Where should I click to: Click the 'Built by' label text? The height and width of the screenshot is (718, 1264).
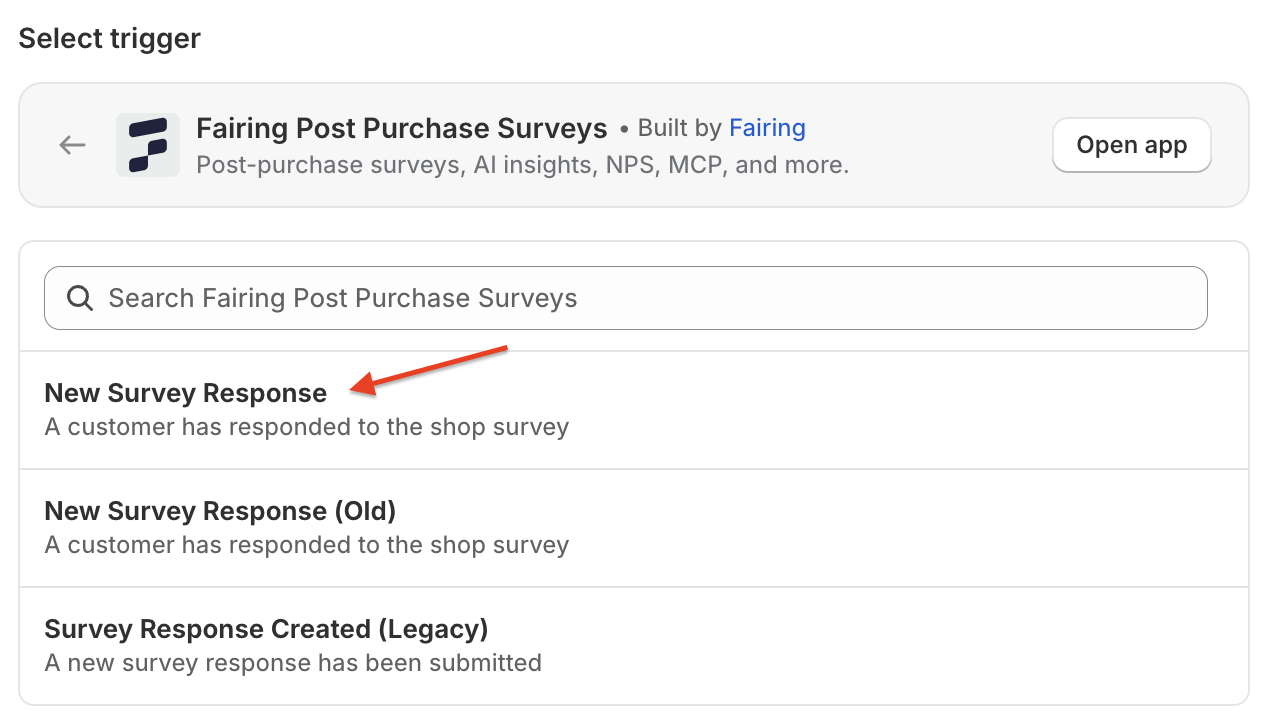pos(680,129)
